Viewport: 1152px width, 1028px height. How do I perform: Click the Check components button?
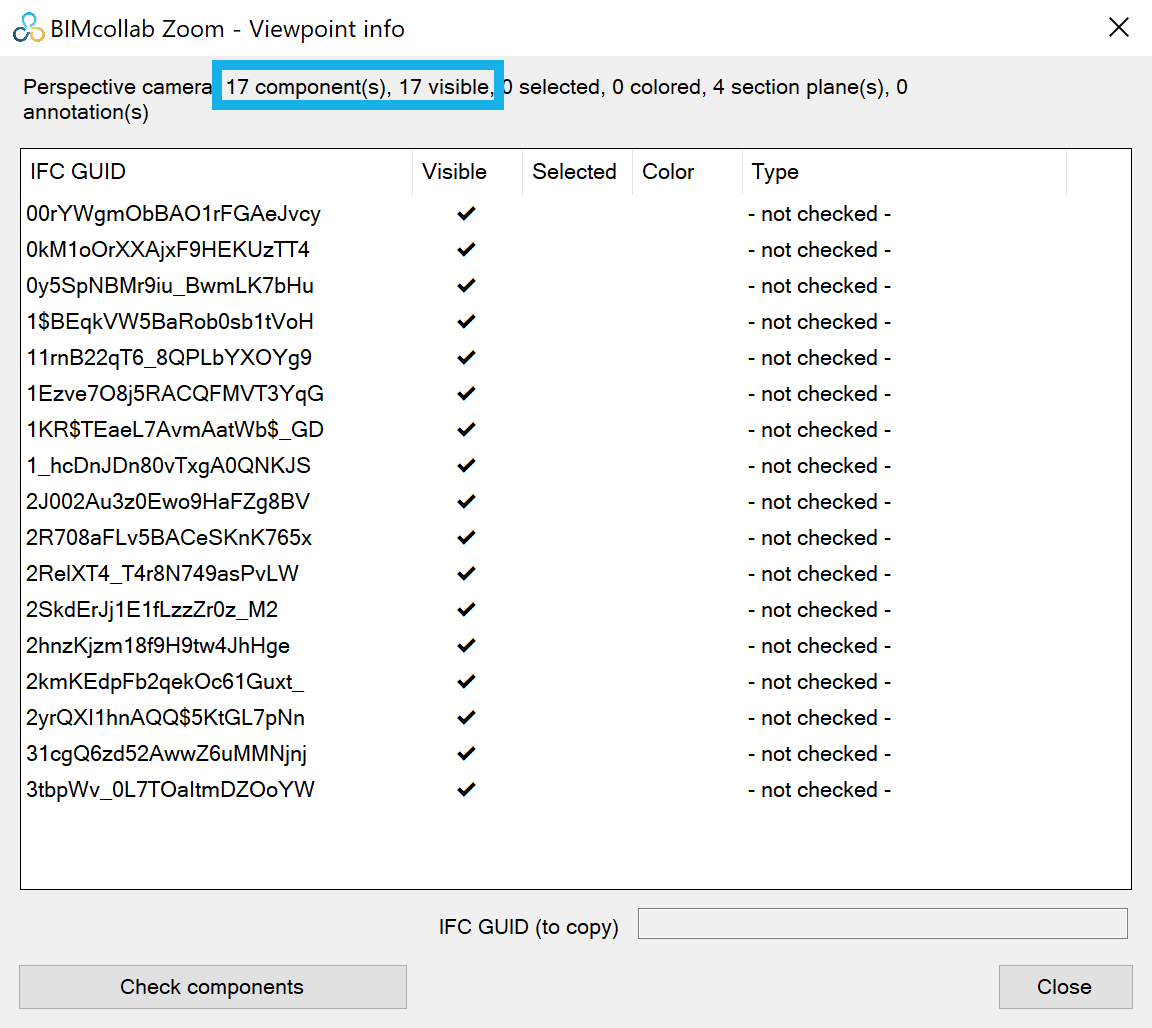pyautogui.click(x=212, y=986)
